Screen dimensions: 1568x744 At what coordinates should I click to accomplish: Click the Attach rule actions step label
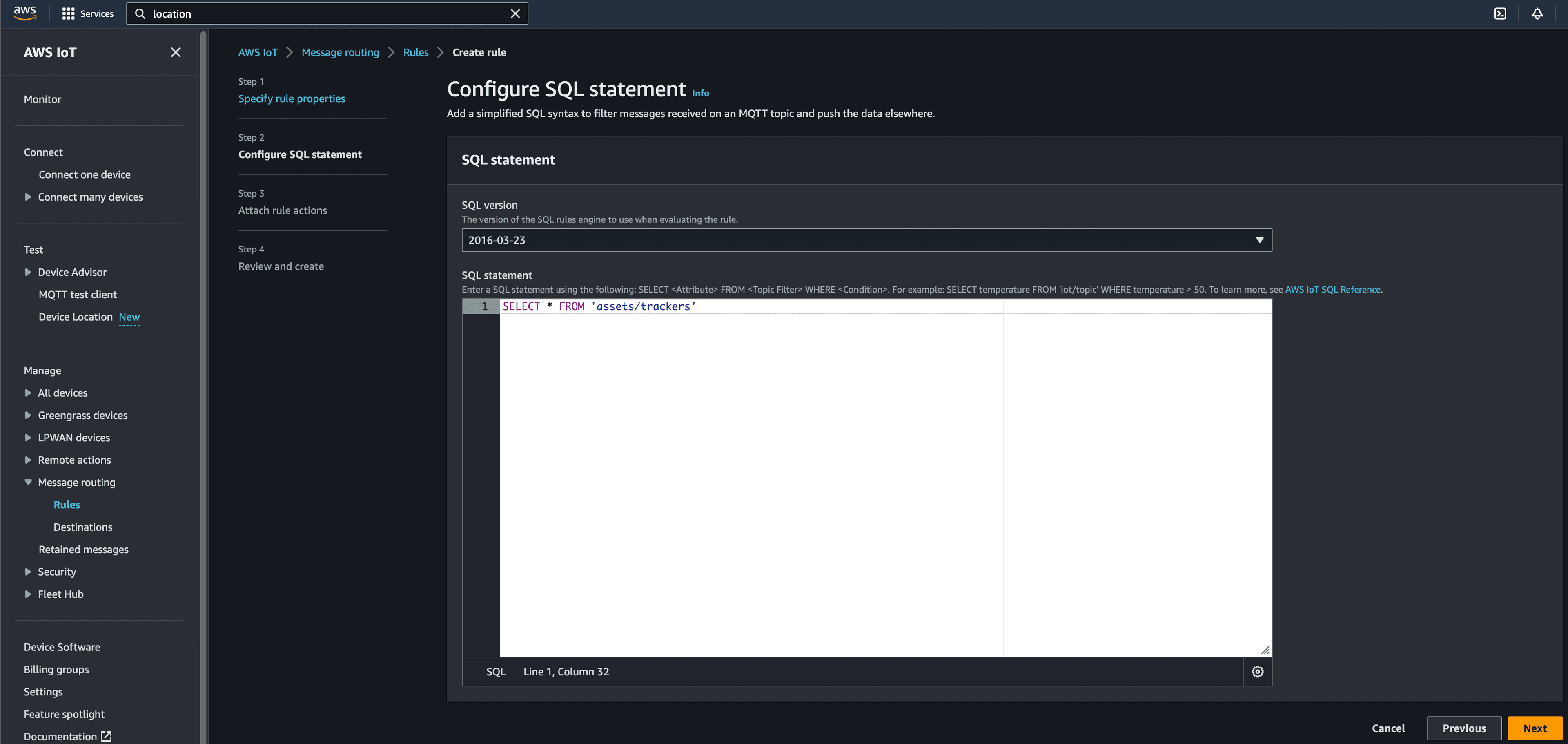(x=283, y=211)
